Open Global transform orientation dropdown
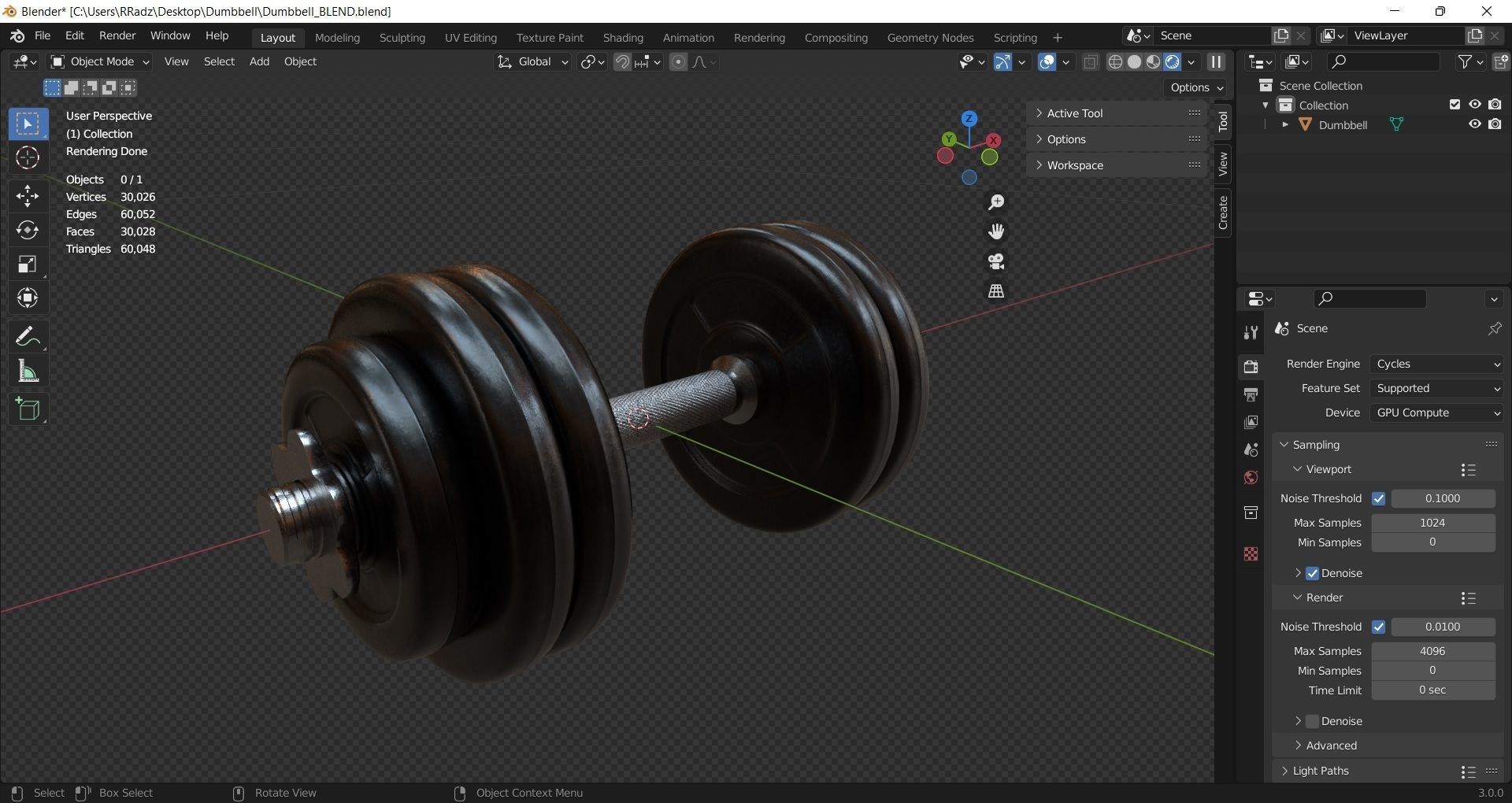The width and height of the screenshot is (1512, 803). [532, 61]
